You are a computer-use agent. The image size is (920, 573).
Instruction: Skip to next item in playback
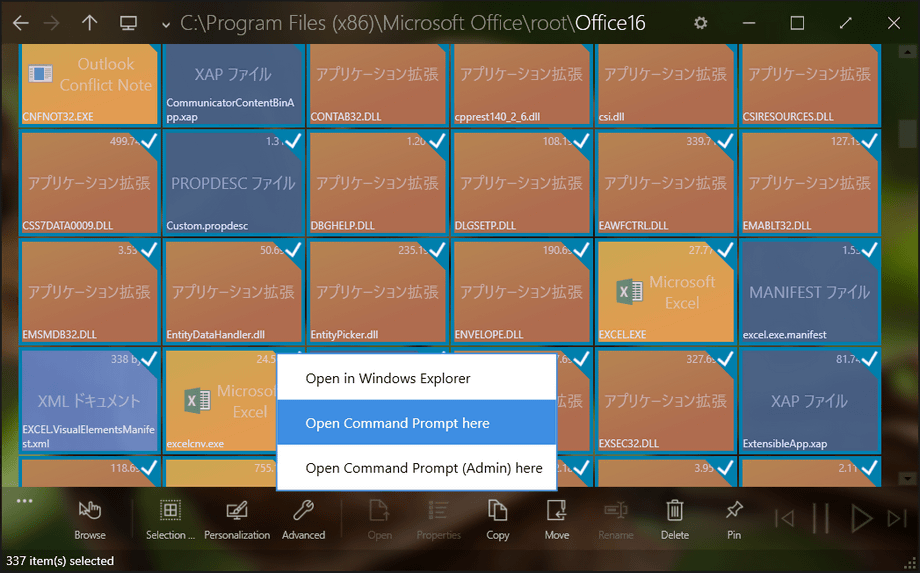click(897, 518)
